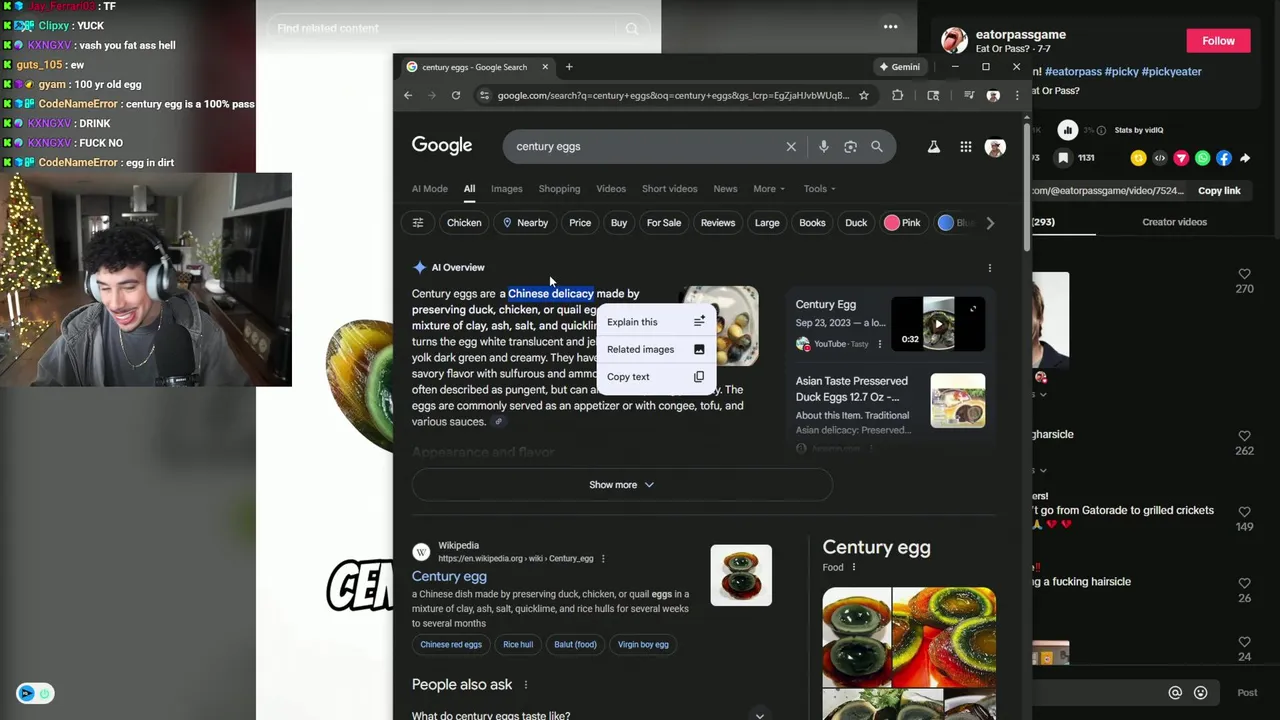Click the Balut (food) related chip
The width and height of the screenshot is (1280, 720).
click(575, 645)
